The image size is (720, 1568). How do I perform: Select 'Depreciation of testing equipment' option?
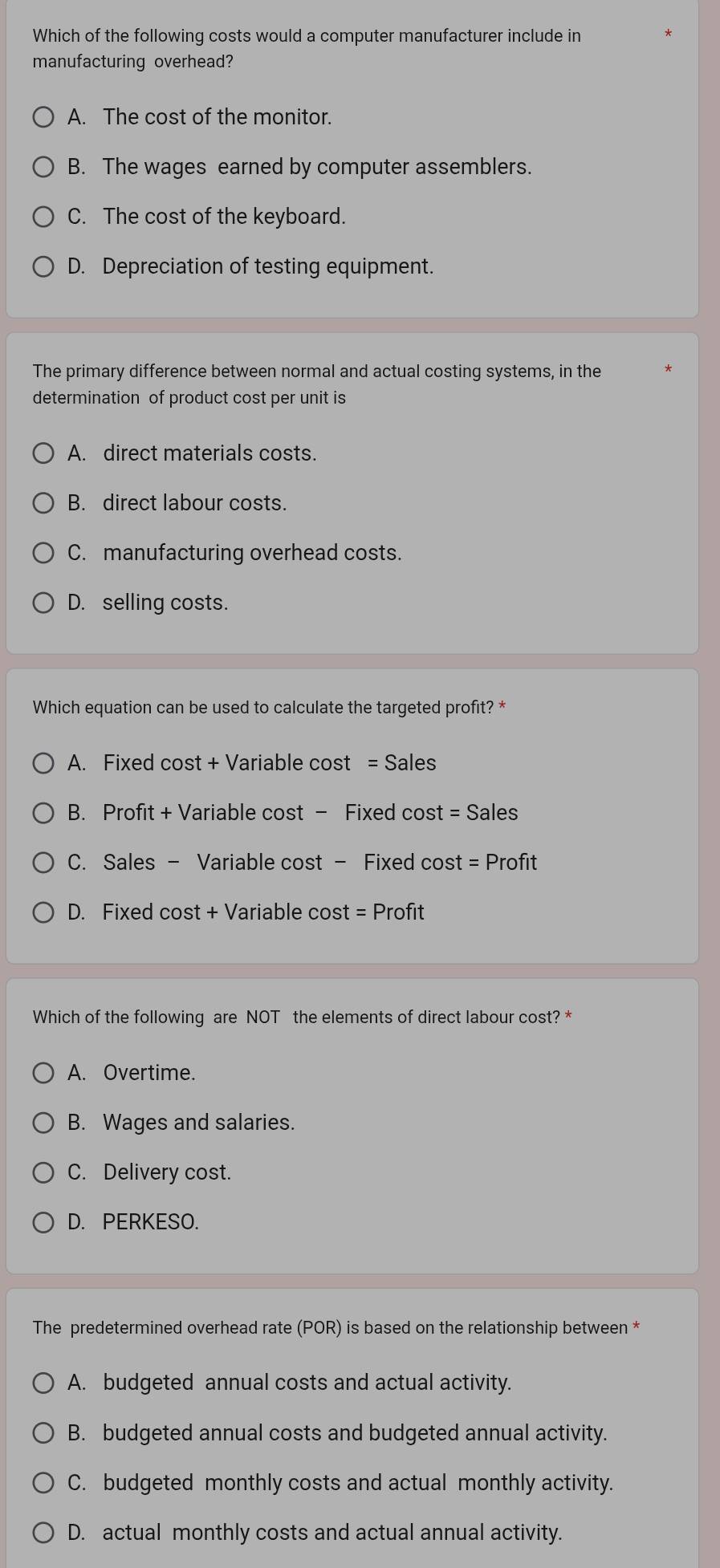pos(43,266)
